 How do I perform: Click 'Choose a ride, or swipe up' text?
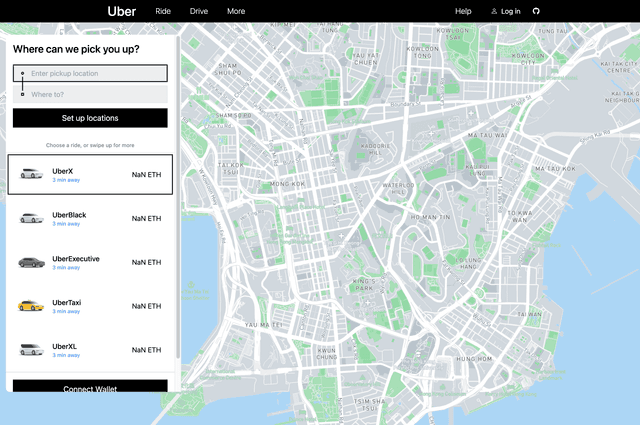90,145
